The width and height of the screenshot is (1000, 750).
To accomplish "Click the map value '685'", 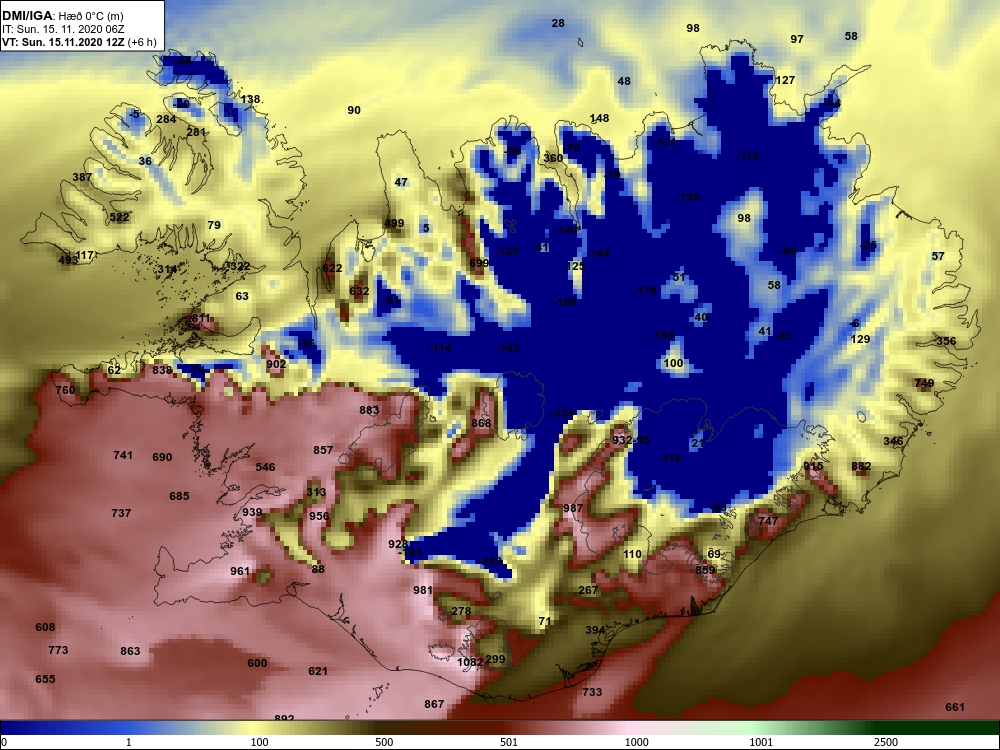I will pos(179,496).
